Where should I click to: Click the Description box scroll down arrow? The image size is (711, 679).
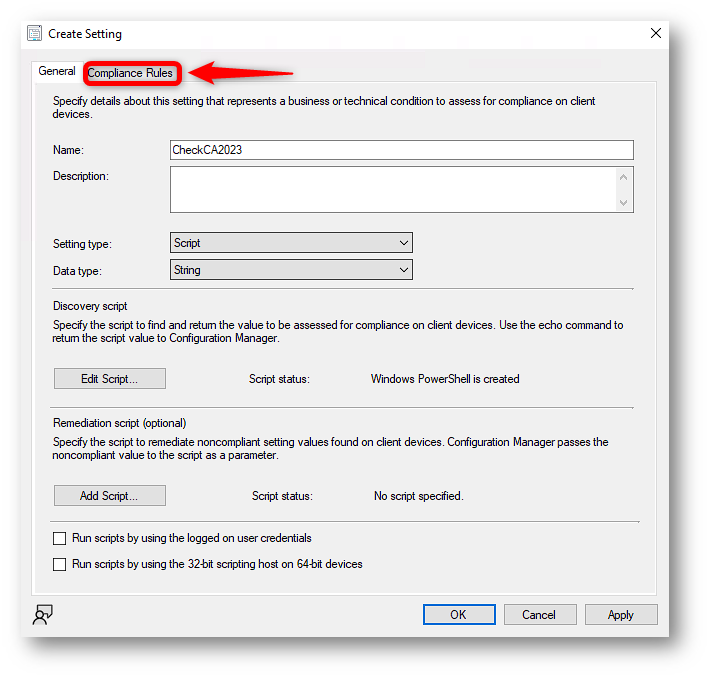623,202
